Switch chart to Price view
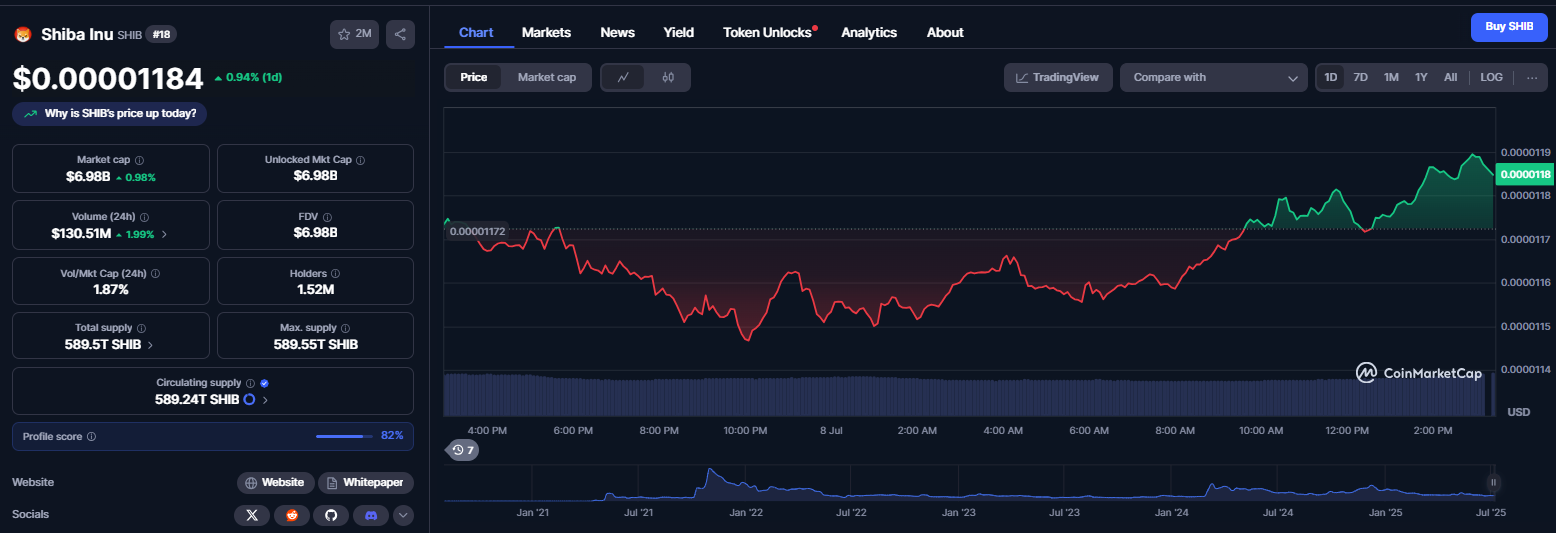Screen dimensions: 1556x533 point(474,77)
